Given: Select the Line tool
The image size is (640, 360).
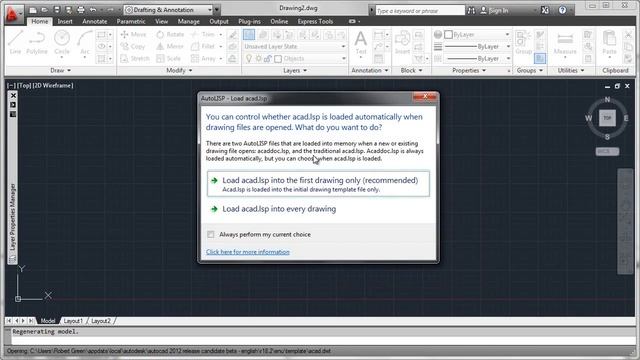Looking at the screenshot, I should [15, 42].
